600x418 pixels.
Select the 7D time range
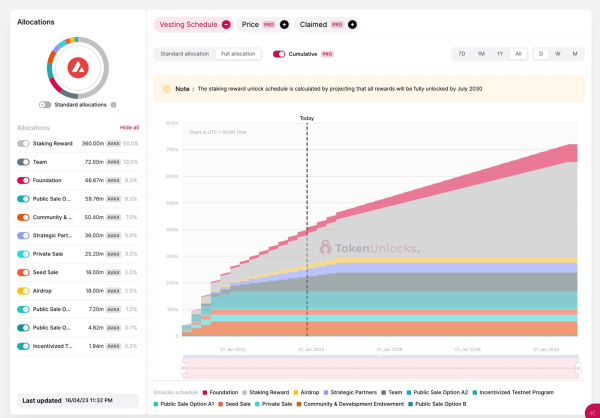[461, 53]
